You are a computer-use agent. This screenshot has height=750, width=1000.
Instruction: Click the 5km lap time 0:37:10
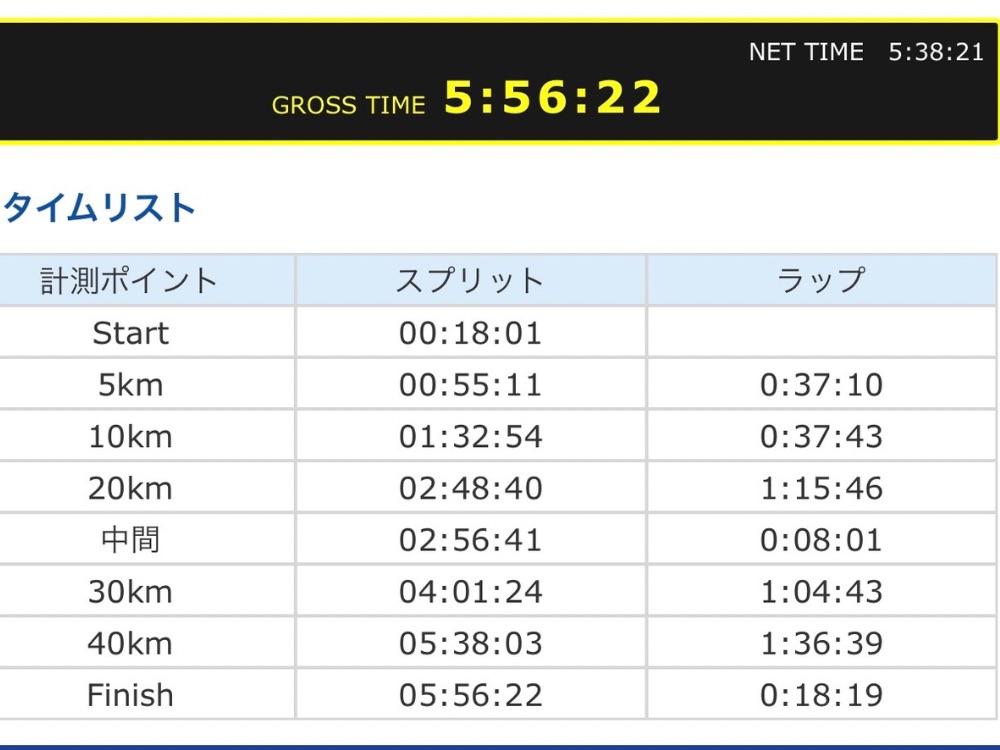tap(821, 385)
